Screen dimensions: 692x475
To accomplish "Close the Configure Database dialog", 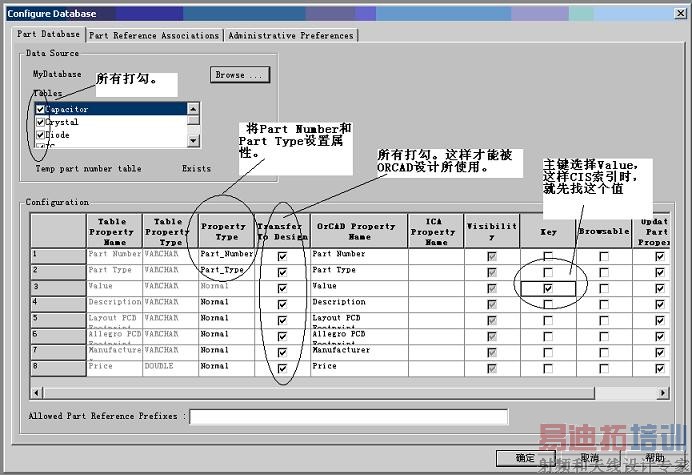I will (680, 13).
